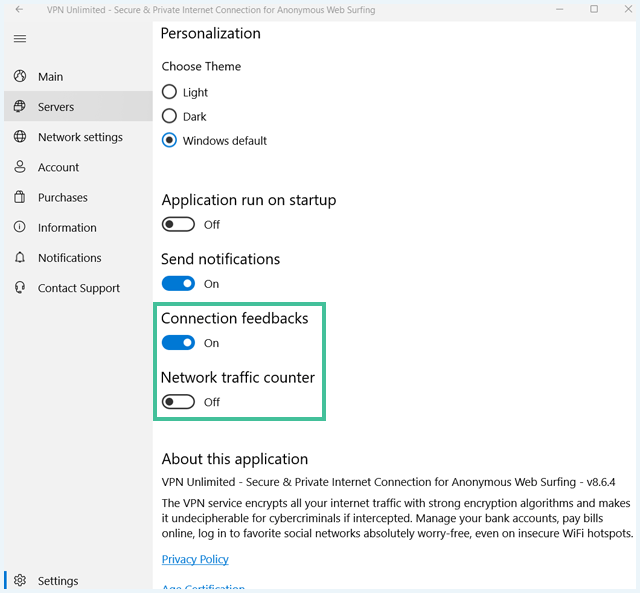This screenshot has width=640, height=593.
Task: Click the Main icon in sidebar
Action: (20, 76)
